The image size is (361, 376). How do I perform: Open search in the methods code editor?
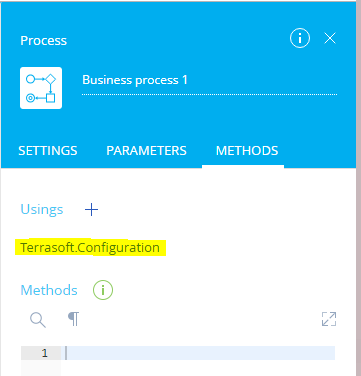38,320
